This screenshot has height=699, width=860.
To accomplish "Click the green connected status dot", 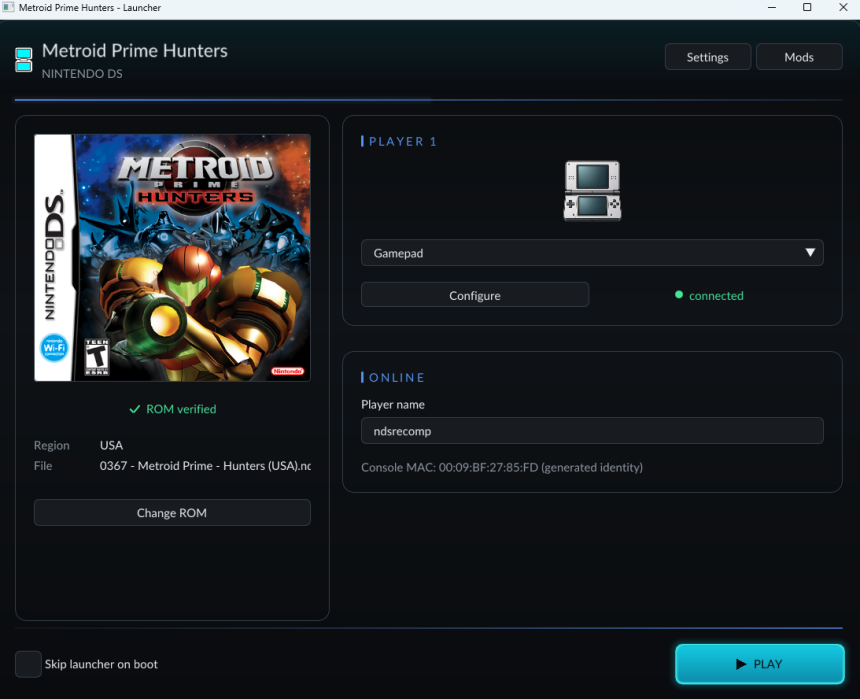I will pos(678,295).
